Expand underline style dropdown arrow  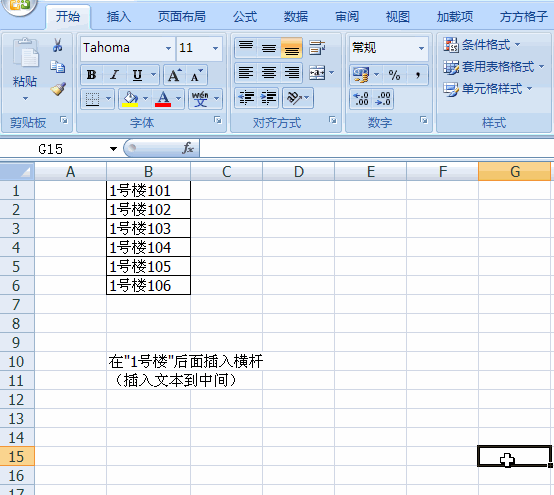[153, 75]
